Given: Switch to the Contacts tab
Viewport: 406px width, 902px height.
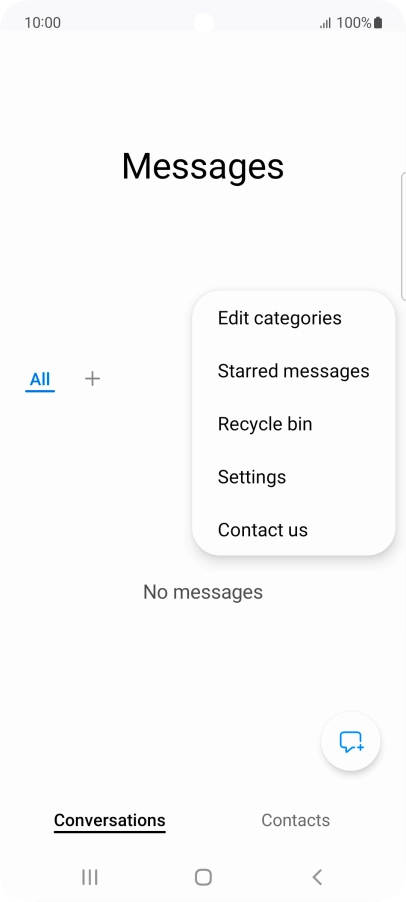Looking at the screenshot, I should click(296, 820).
